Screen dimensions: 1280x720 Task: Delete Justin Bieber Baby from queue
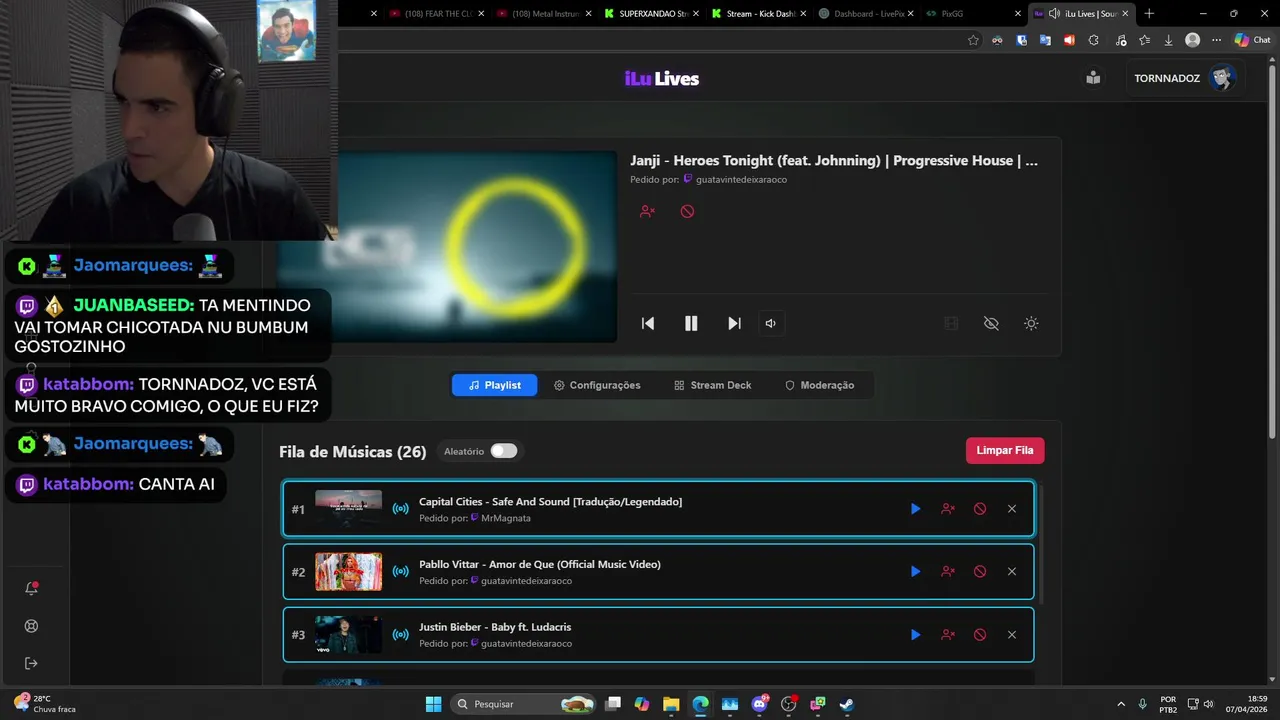1012,635
